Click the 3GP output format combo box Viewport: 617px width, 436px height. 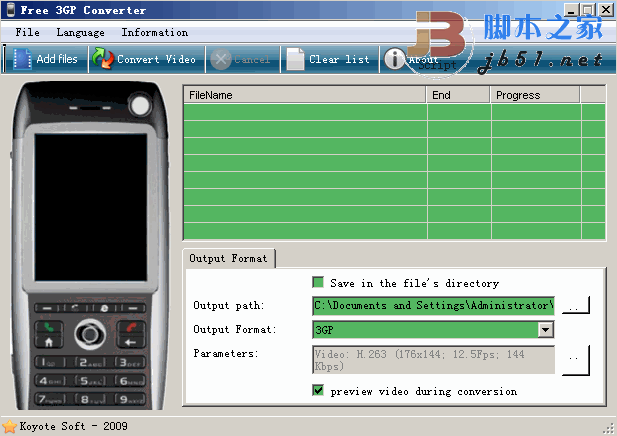433,330
